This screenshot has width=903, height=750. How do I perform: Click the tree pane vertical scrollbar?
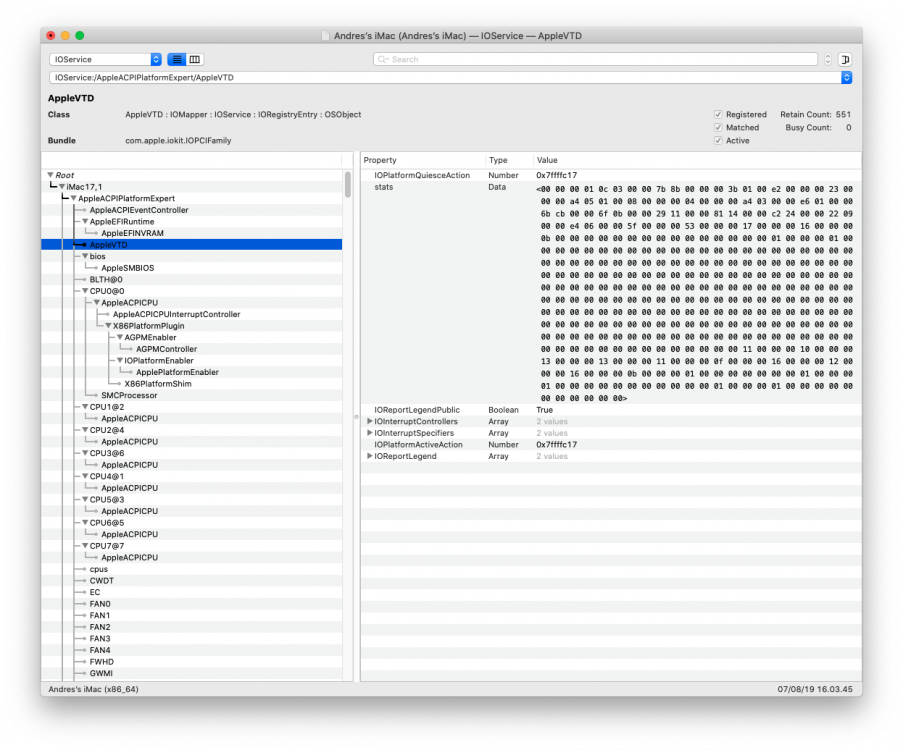[348, 184]
